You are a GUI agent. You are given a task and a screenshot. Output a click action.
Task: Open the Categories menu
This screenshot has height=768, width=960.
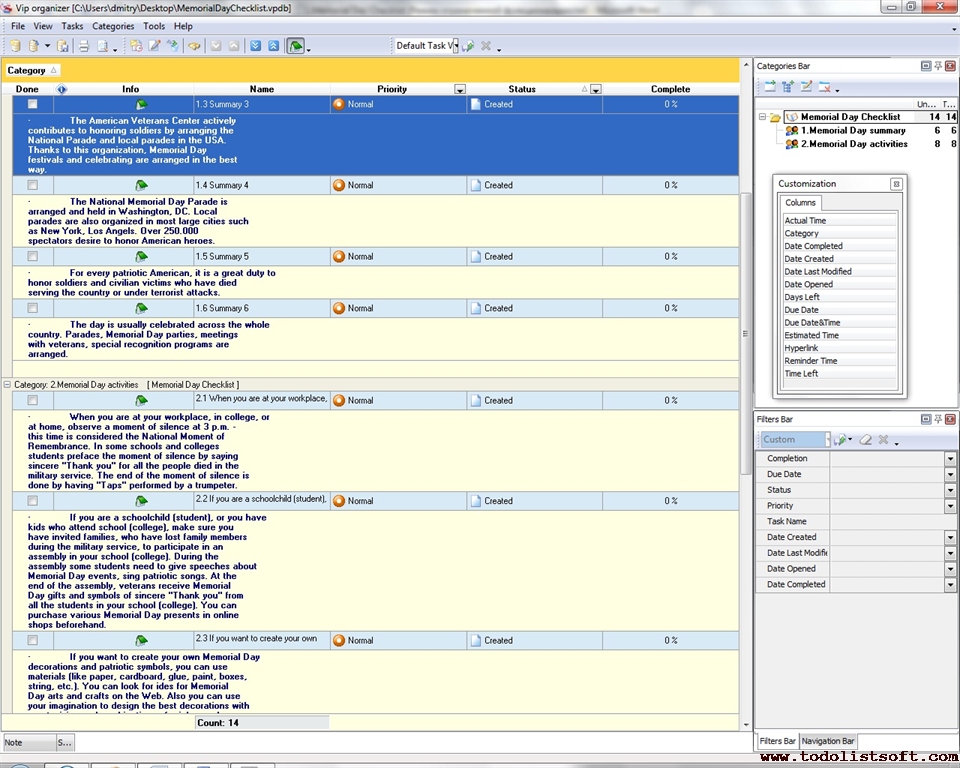(112, 26)
